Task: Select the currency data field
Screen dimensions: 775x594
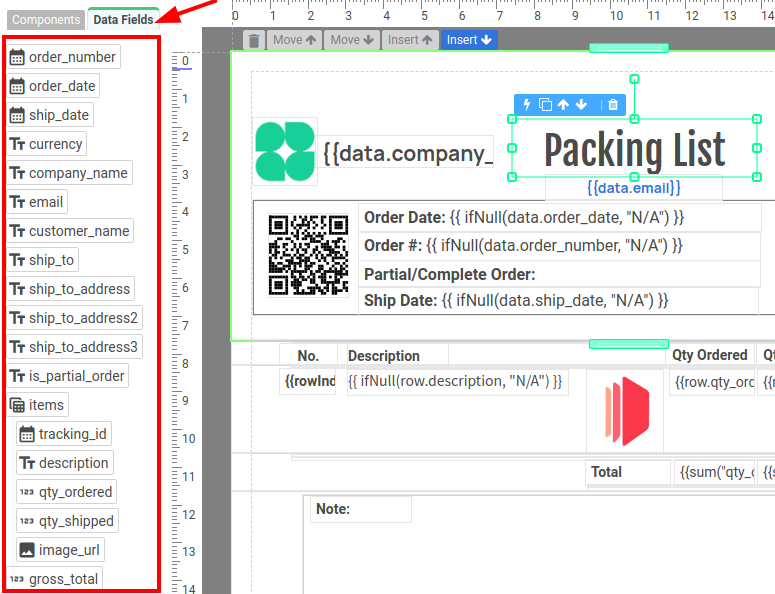Action: click(x=46, y=144)
